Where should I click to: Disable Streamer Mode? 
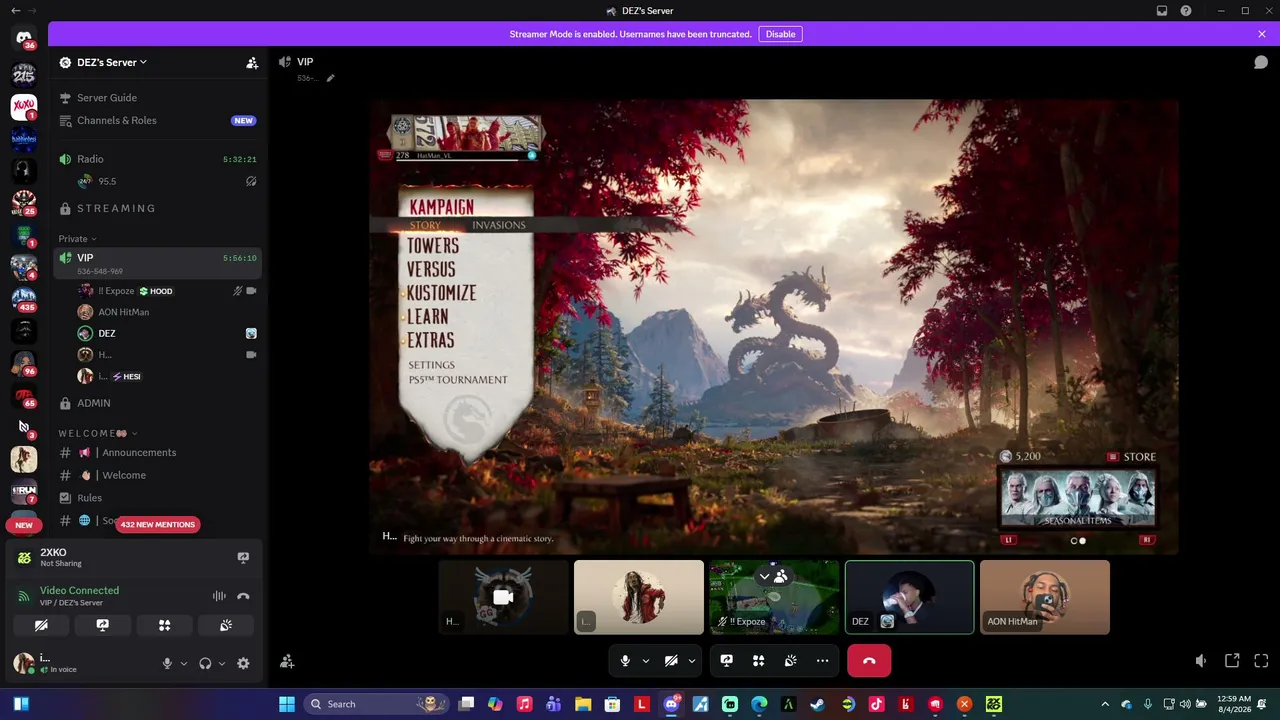coord(780,34)
